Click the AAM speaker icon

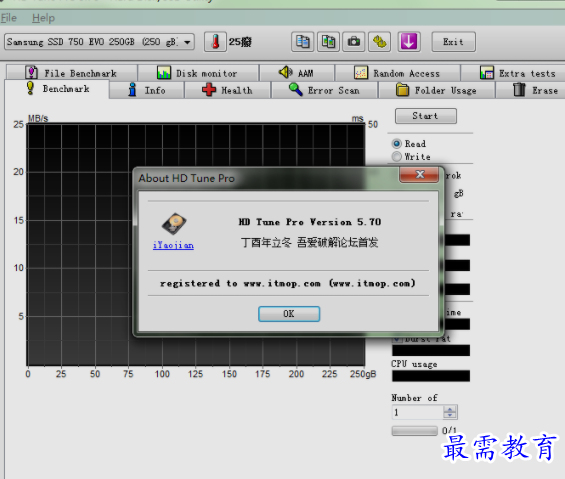pyautogui.click(x=286, y=72)
